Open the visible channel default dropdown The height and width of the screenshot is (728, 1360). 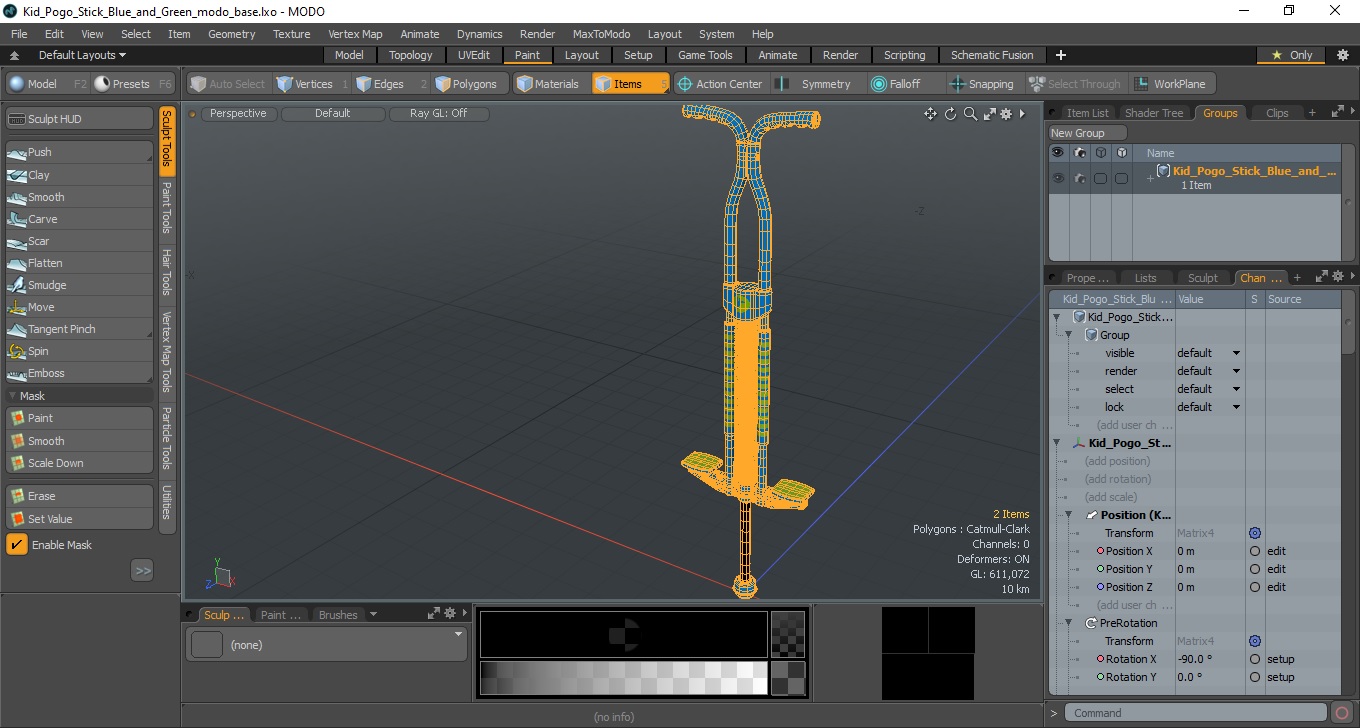1209,353
